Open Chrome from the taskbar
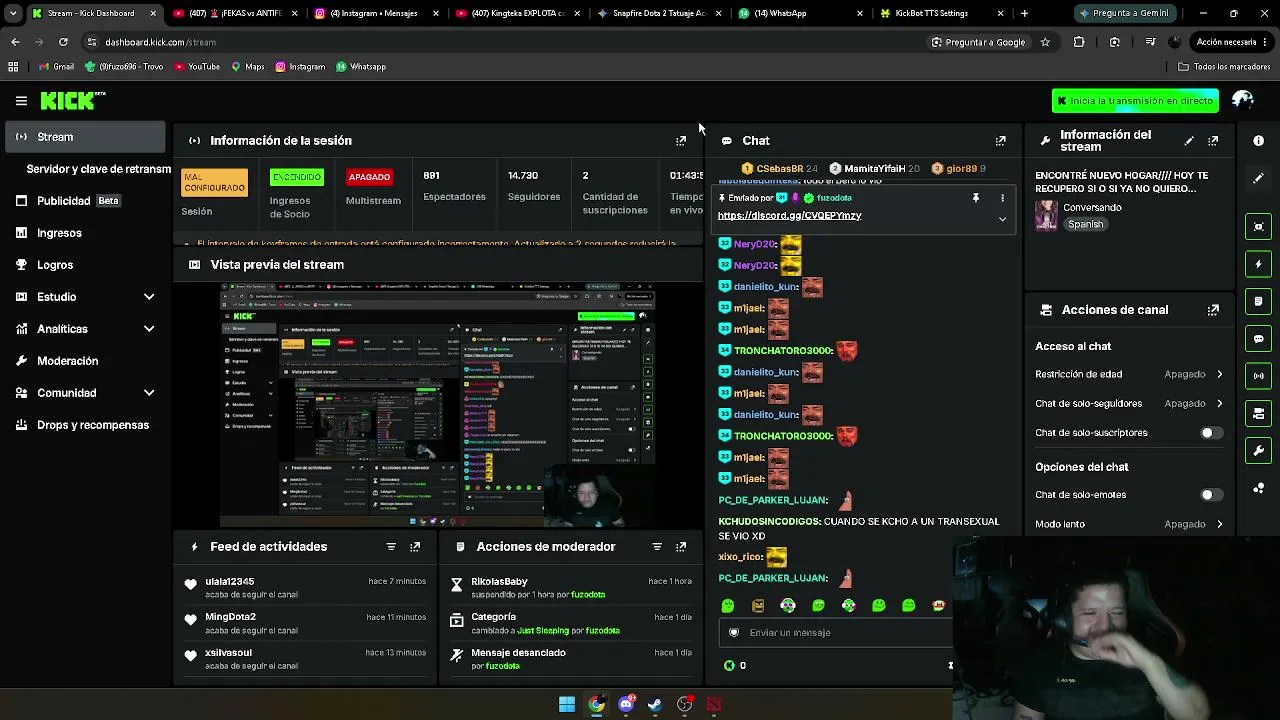This screenshot has width=1280, height=720. tap(596, 704)
